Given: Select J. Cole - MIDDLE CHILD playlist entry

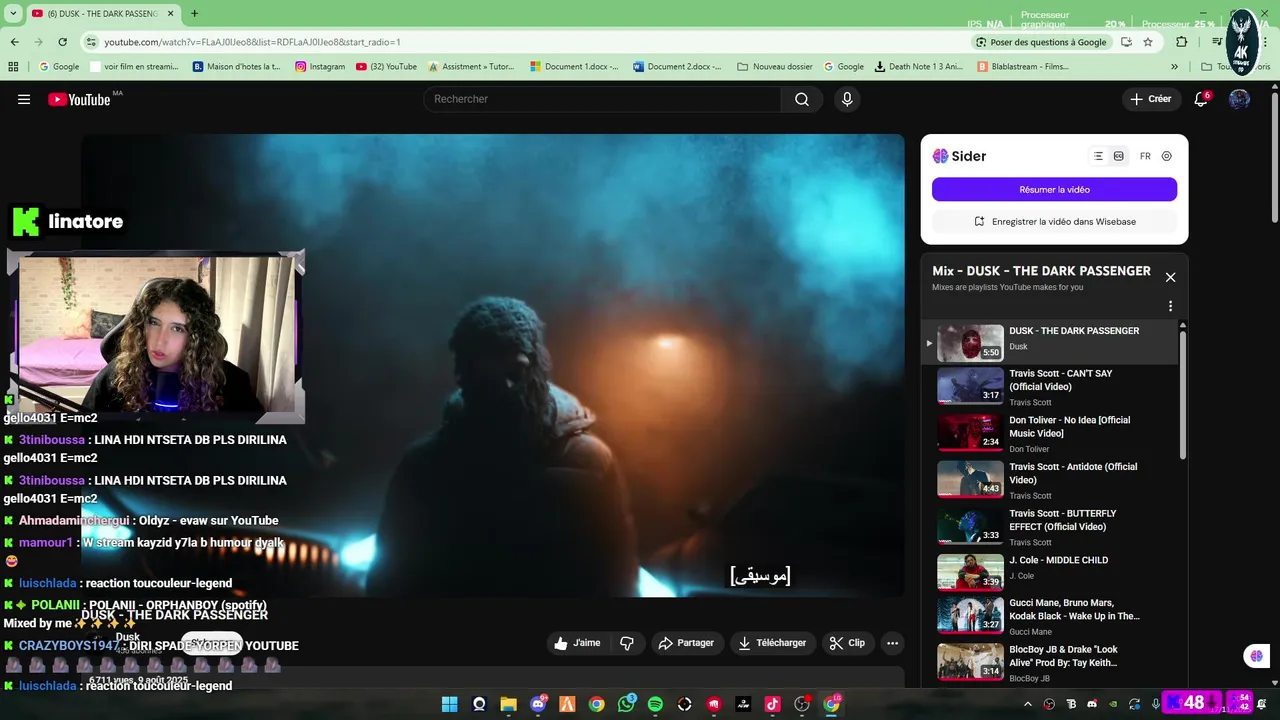Looking at the screenshot, I should (x=1050, y=572).
